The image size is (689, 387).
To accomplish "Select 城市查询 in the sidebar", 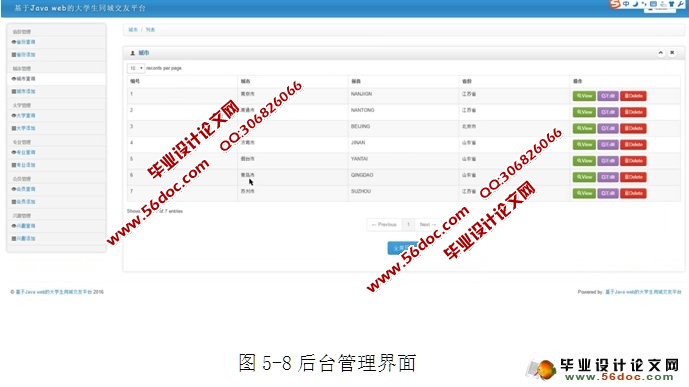I will click(26, 79).
